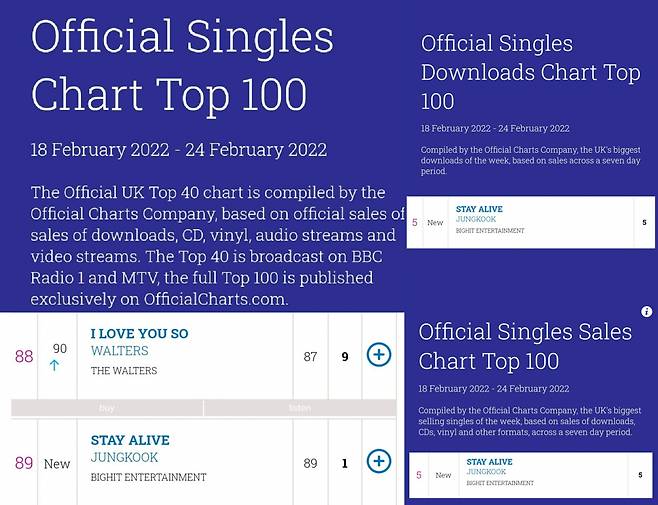Open JUNGKOOK artist link in main chart
This screenshot has height=505, width=658.
tap(124, 457)
